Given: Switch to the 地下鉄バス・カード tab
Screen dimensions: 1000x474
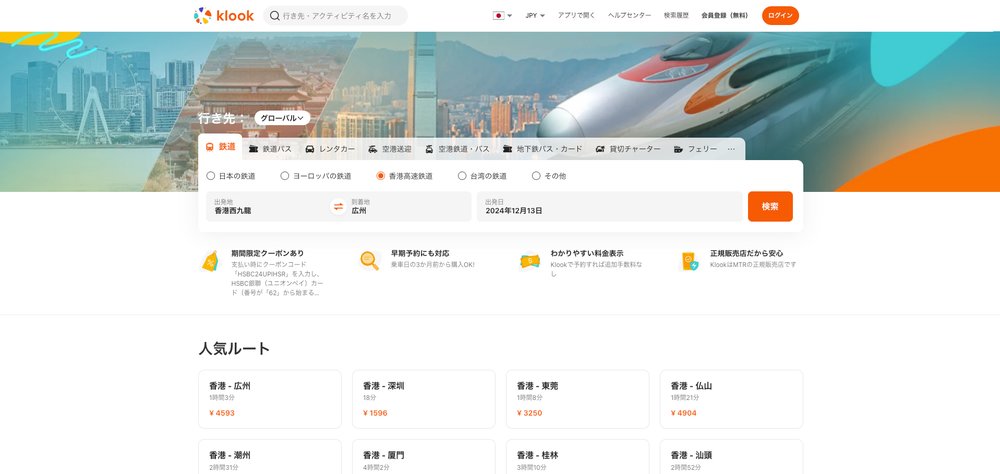Looking at the screenshot, I should click(542, 149).
